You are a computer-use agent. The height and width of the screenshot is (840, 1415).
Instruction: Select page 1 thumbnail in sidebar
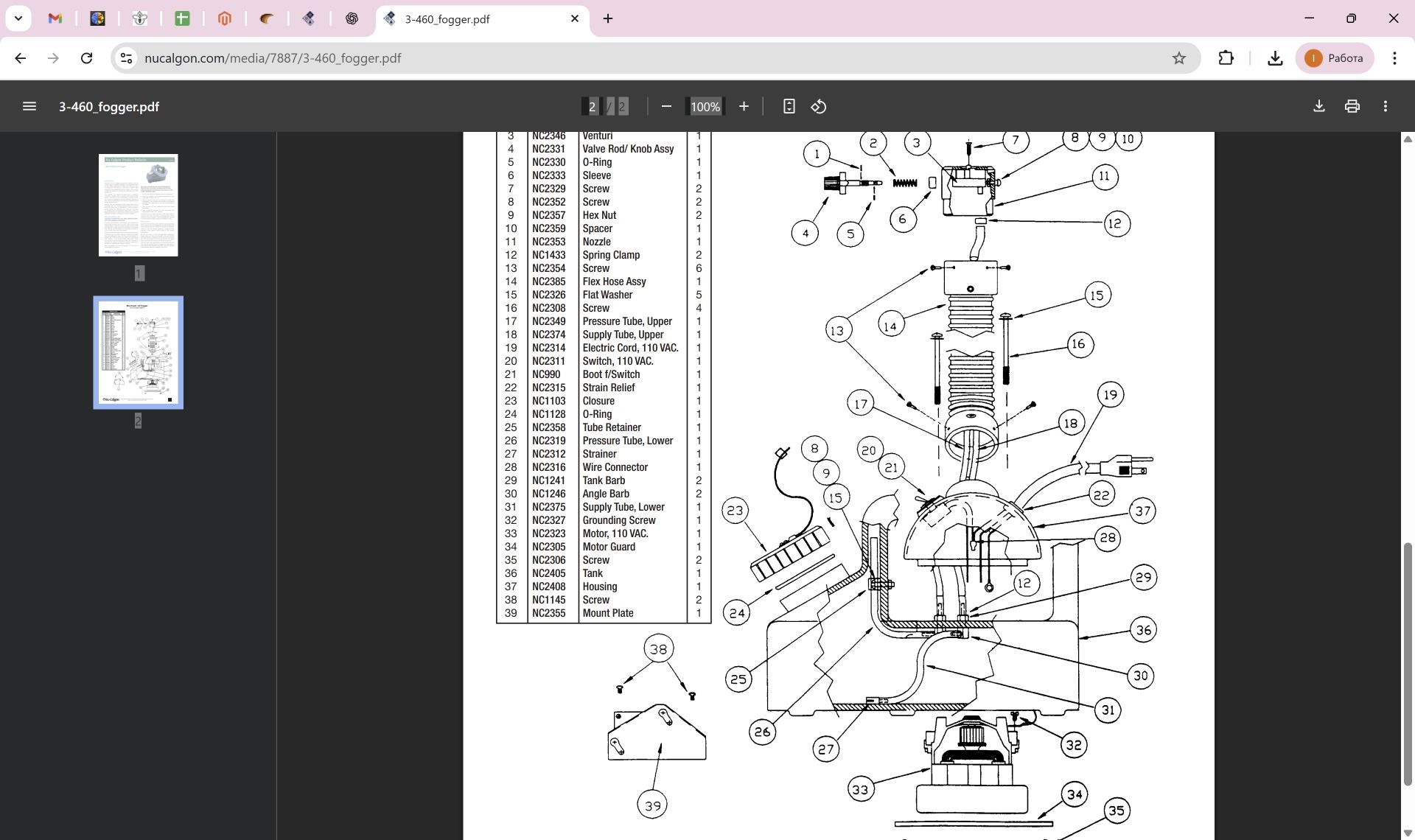[x=139, y=205]
